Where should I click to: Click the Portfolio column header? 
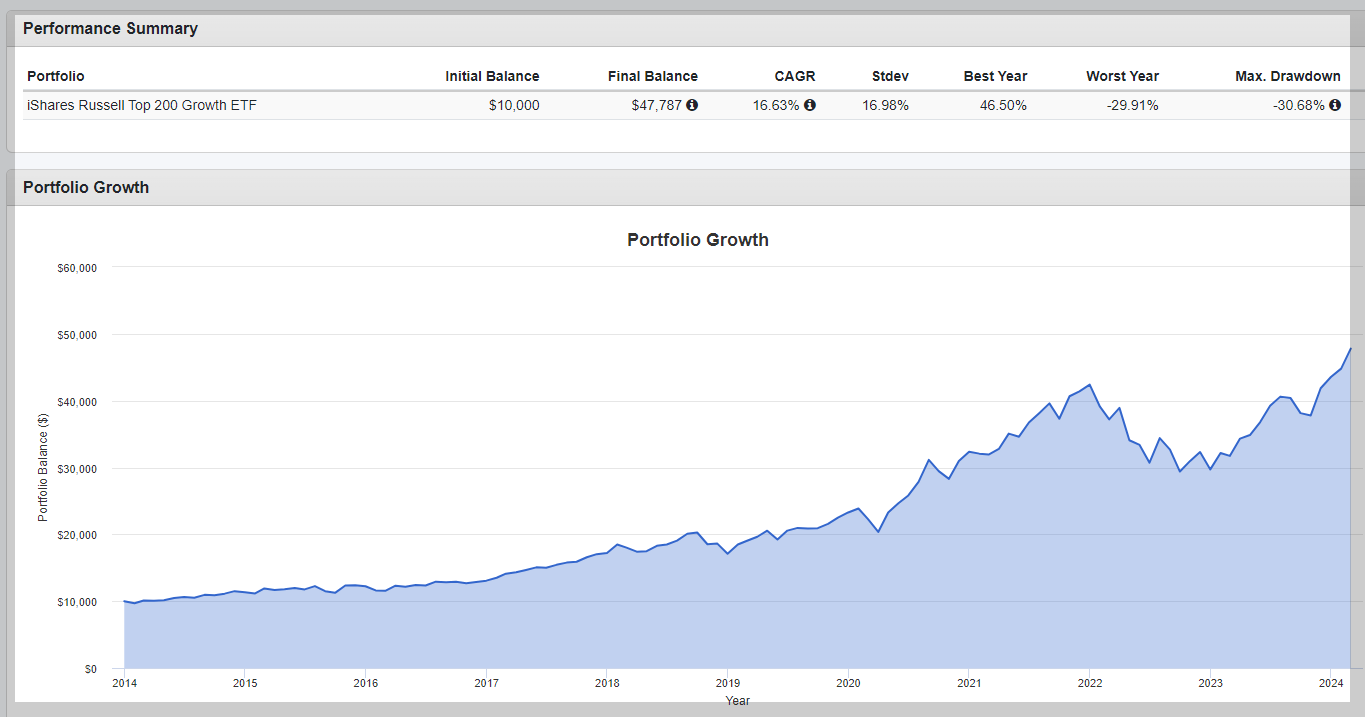56,76
